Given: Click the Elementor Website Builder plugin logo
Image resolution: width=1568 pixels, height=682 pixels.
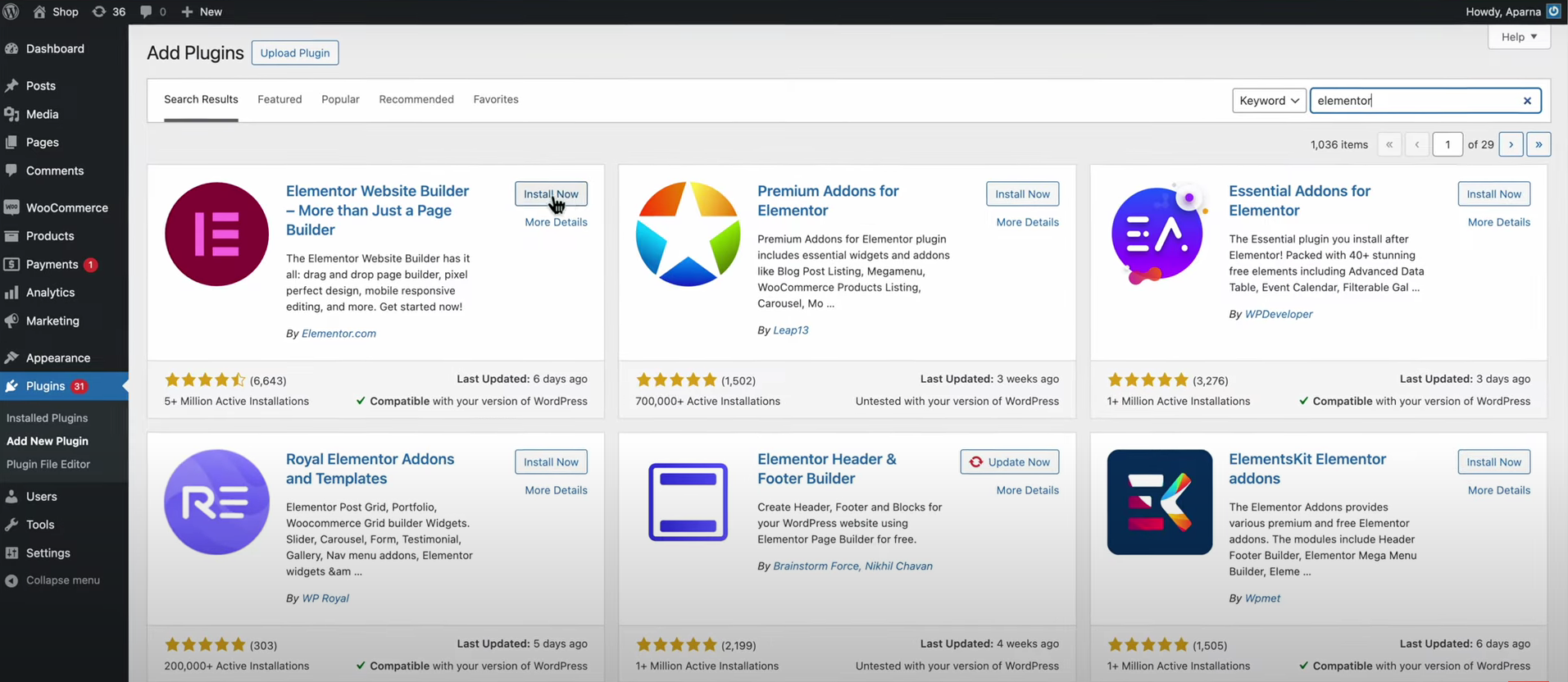Looking at the screenshot, I should 216,234.
